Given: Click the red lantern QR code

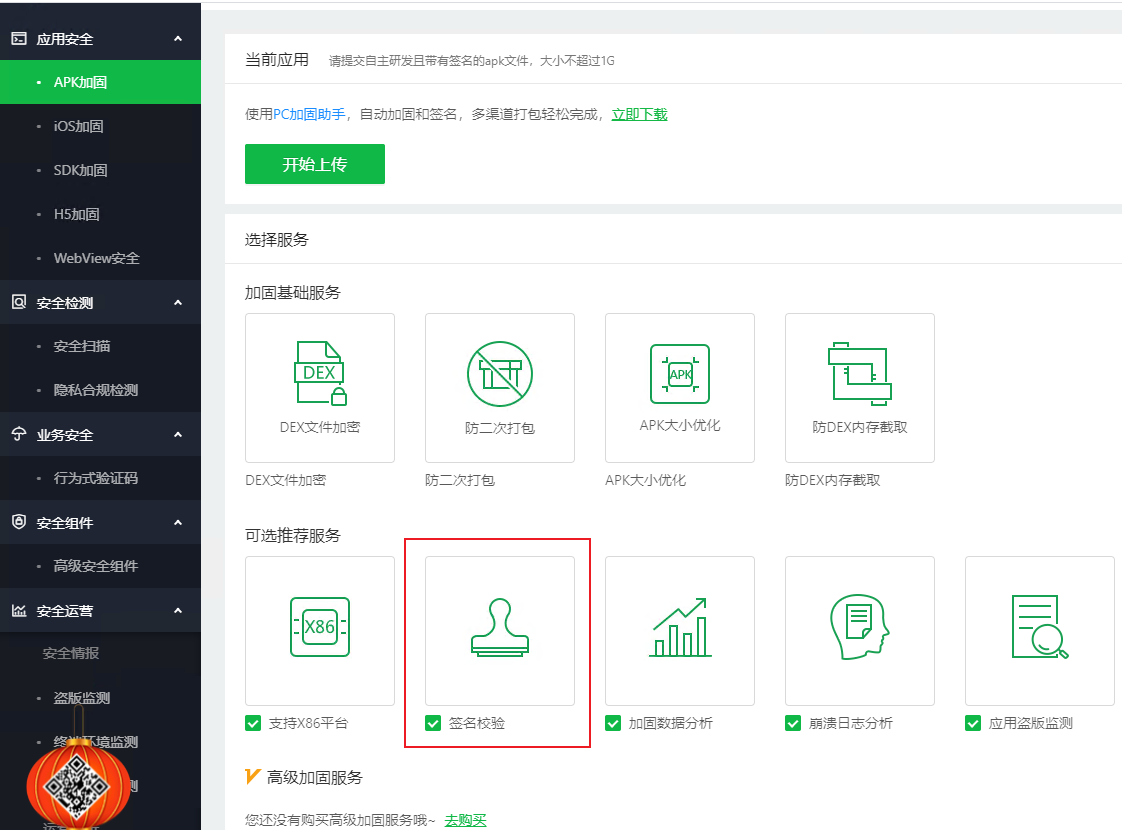Looking at the screenshot, I should 77,782.
